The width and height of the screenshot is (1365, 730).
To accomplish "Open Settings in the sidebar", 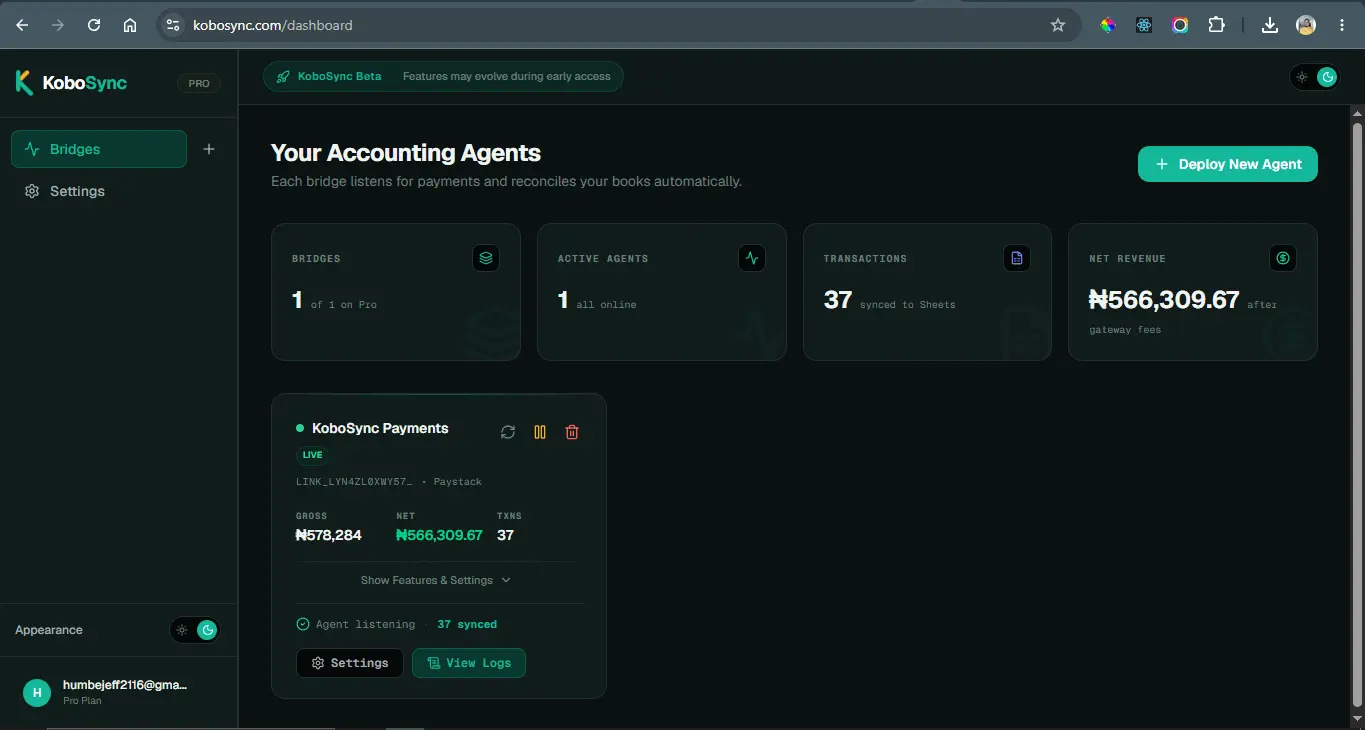I will 66,191.
